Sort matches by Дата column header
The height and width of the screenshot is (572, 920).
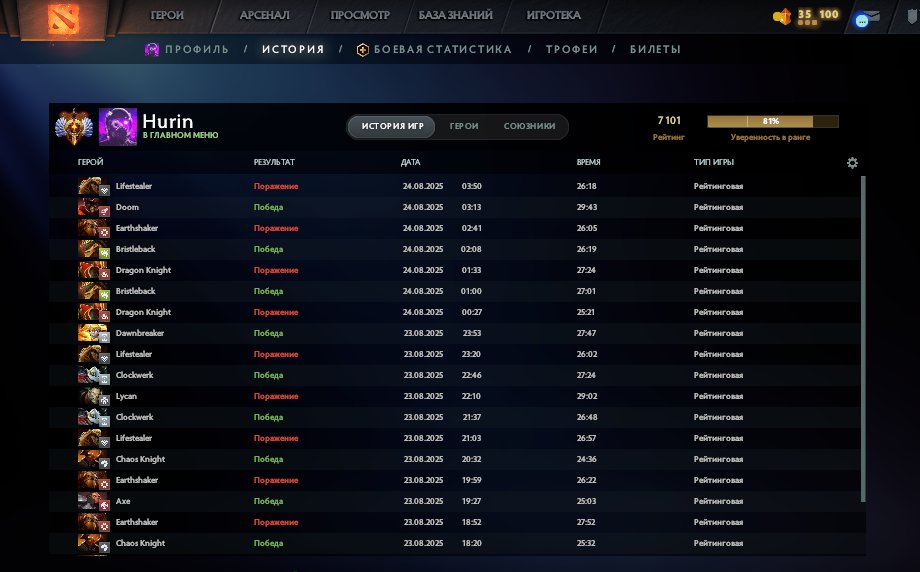pos(411,162)
